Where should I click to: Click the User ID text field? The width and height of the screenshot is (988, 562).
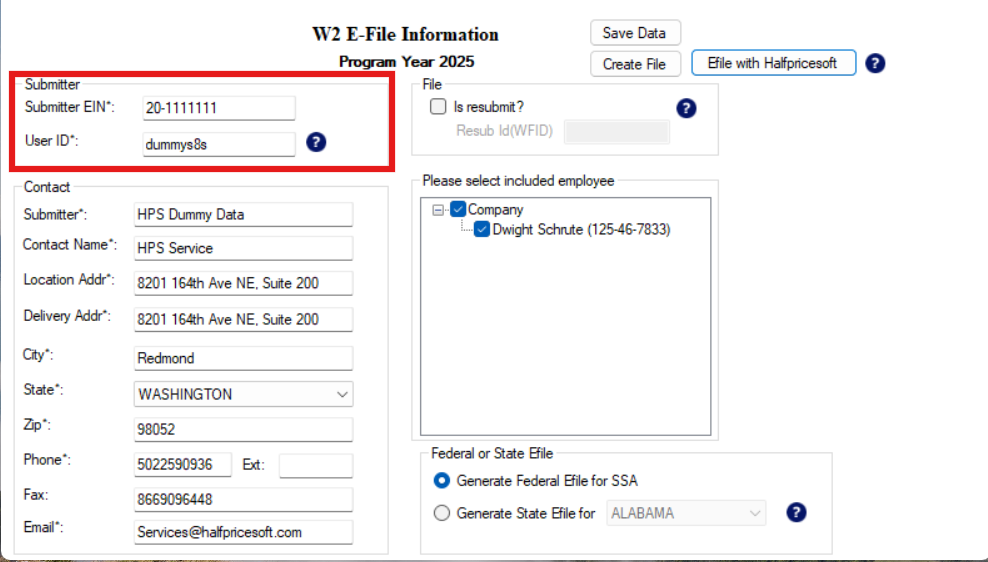pos(219,144)
